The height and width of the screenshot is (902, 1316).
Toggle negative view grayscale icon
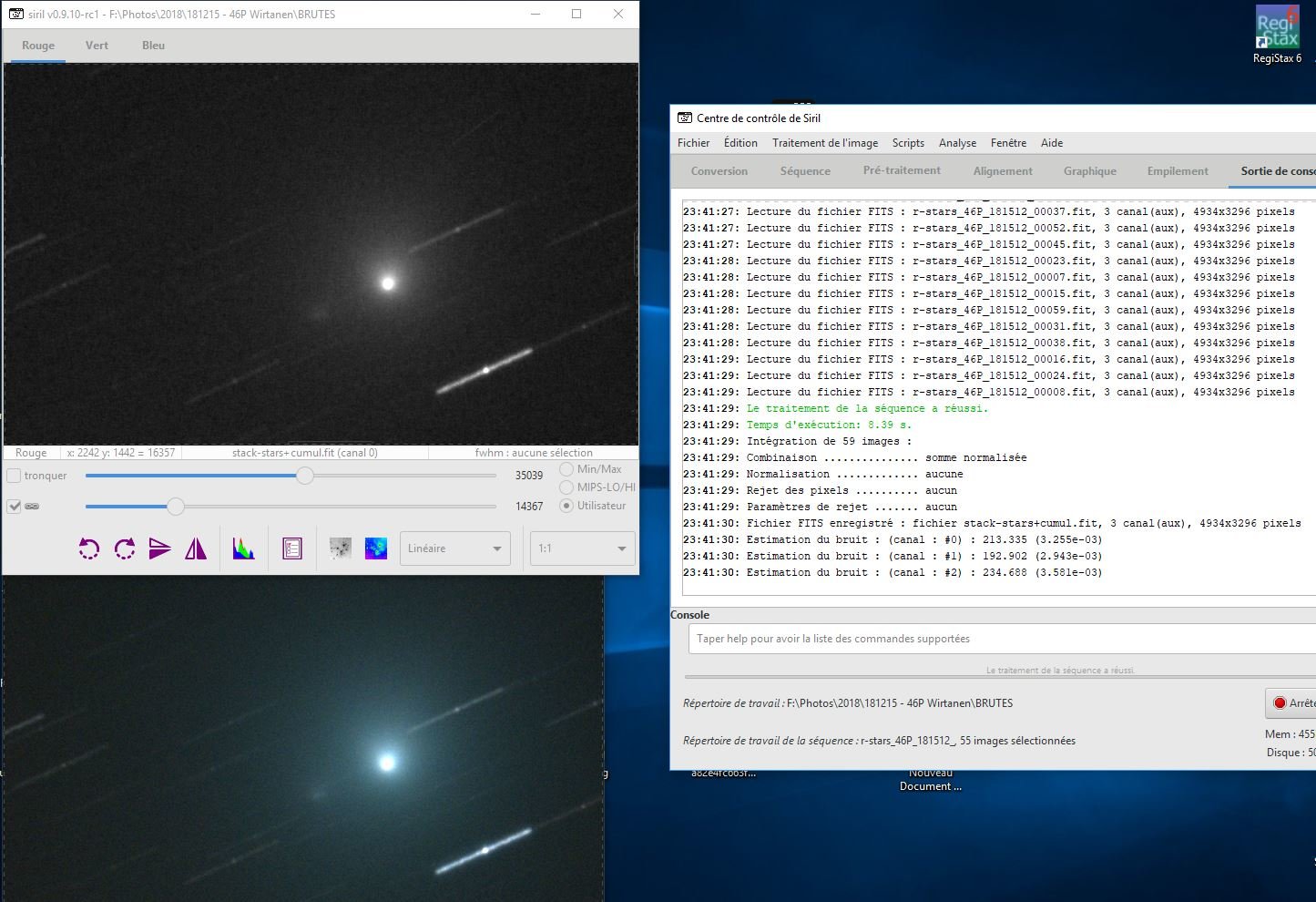pos(341,548)
